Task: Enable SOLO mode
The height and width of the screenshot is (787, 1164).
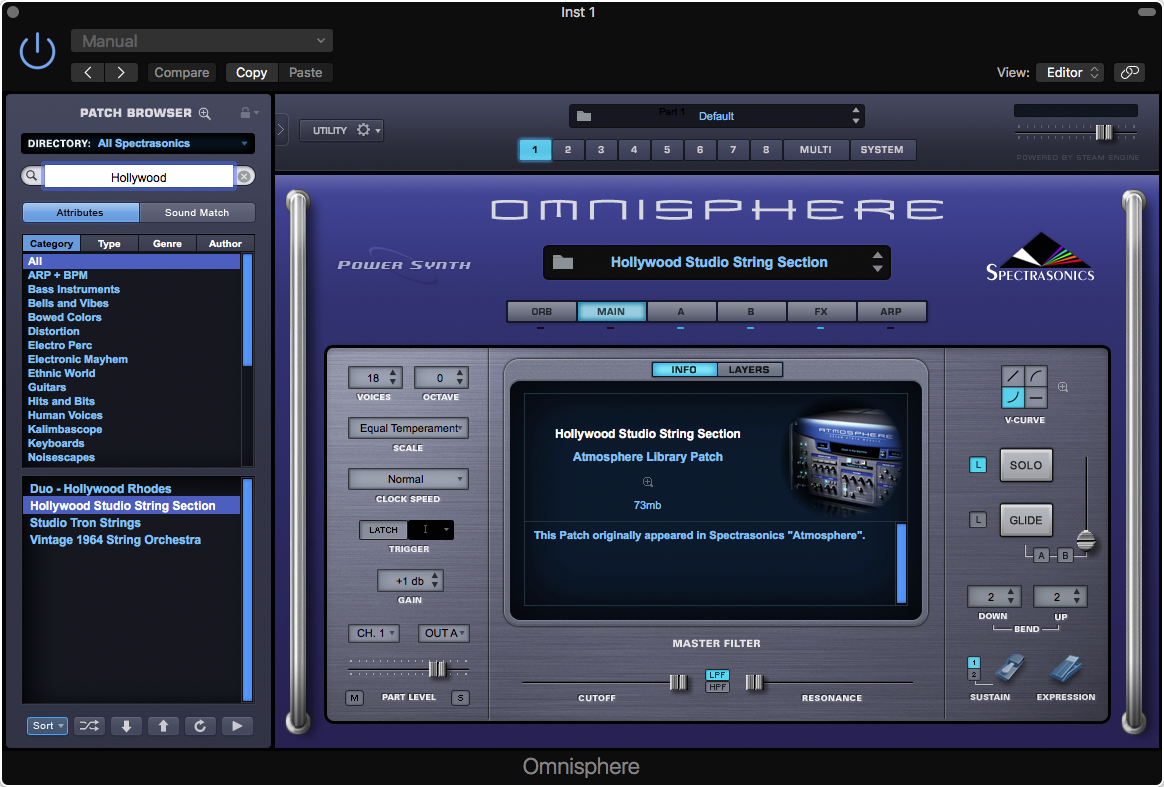Action: click(x=1026, y=465)
